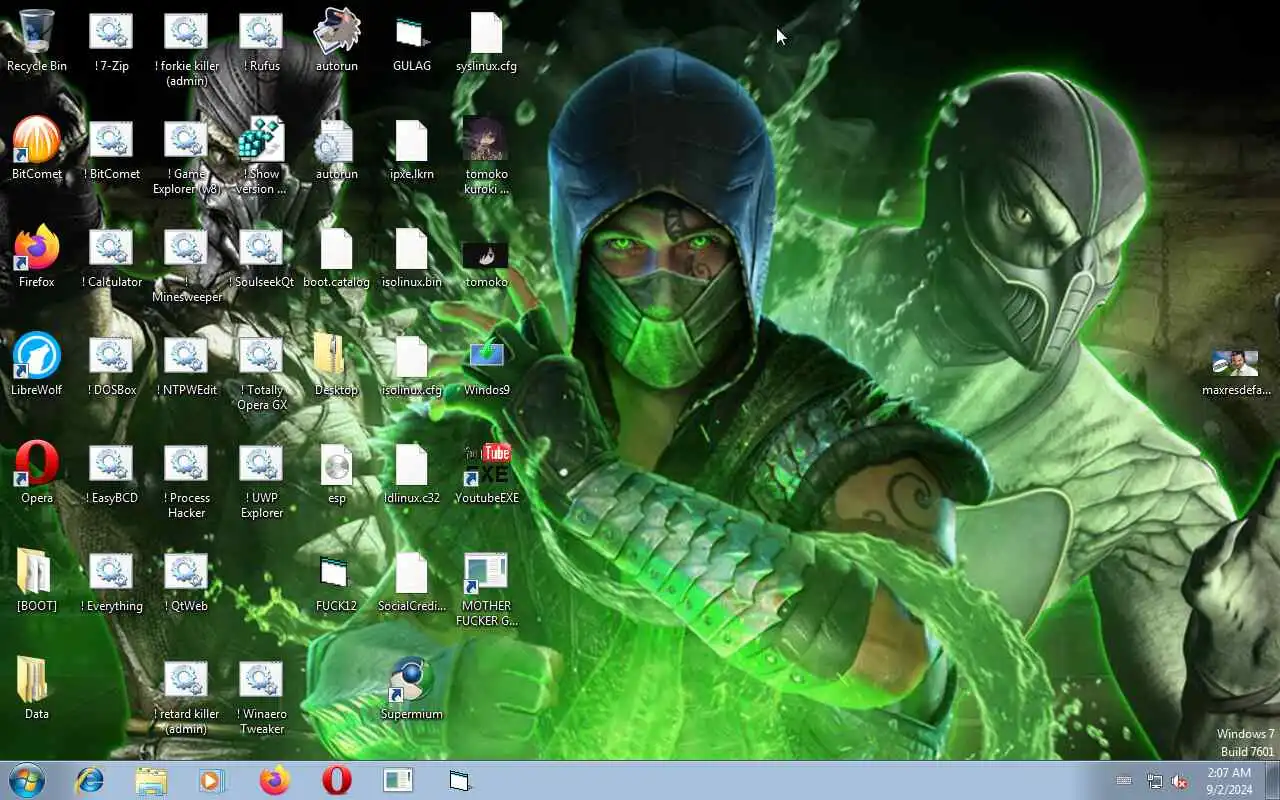This screenshot has height=800, width=1280.
Task: Select the ! NTPWEdit desktop shortcut
Action: point(186,365)
